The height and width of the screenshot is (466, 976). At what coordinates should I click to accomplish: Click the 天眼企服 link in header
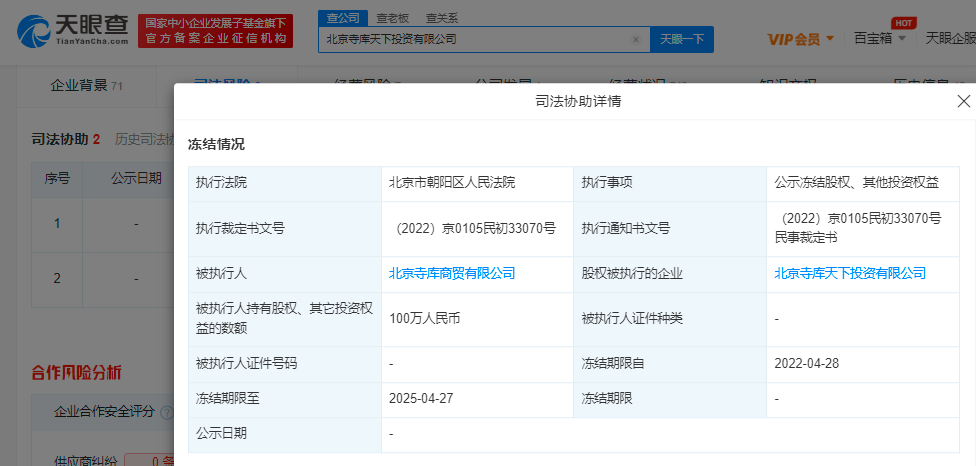[x=950, y=39]
